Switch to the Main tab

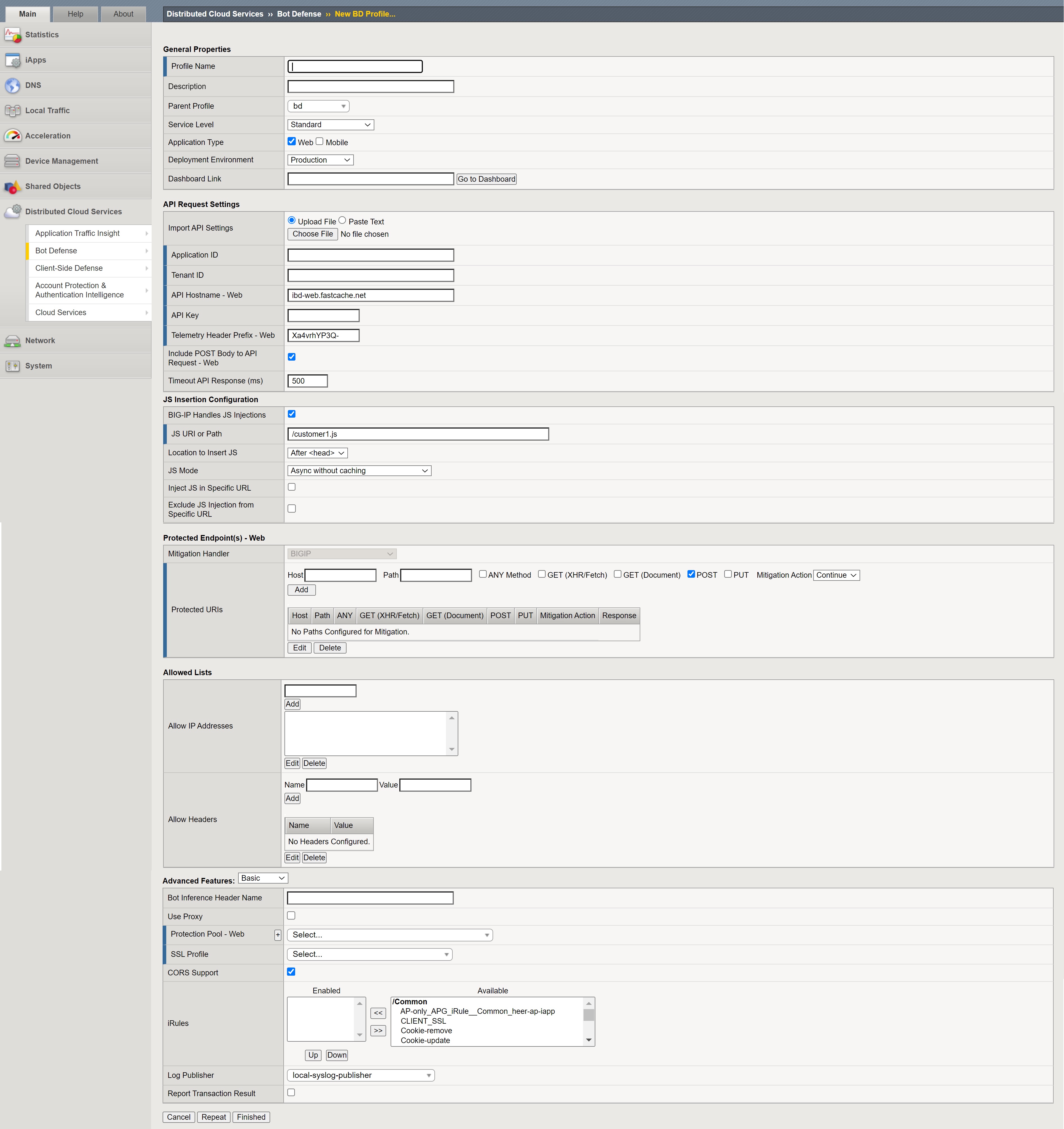pyautogui.click(x=27, y=14)
